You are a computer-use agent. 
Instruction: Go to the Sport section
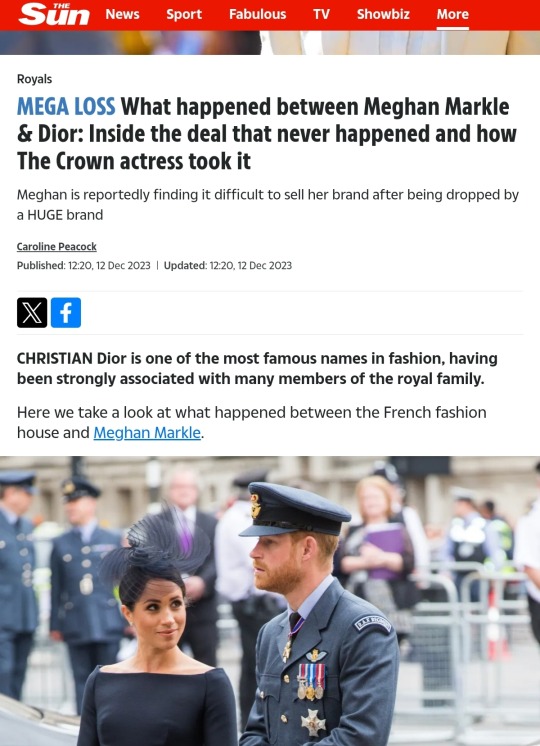184,14
